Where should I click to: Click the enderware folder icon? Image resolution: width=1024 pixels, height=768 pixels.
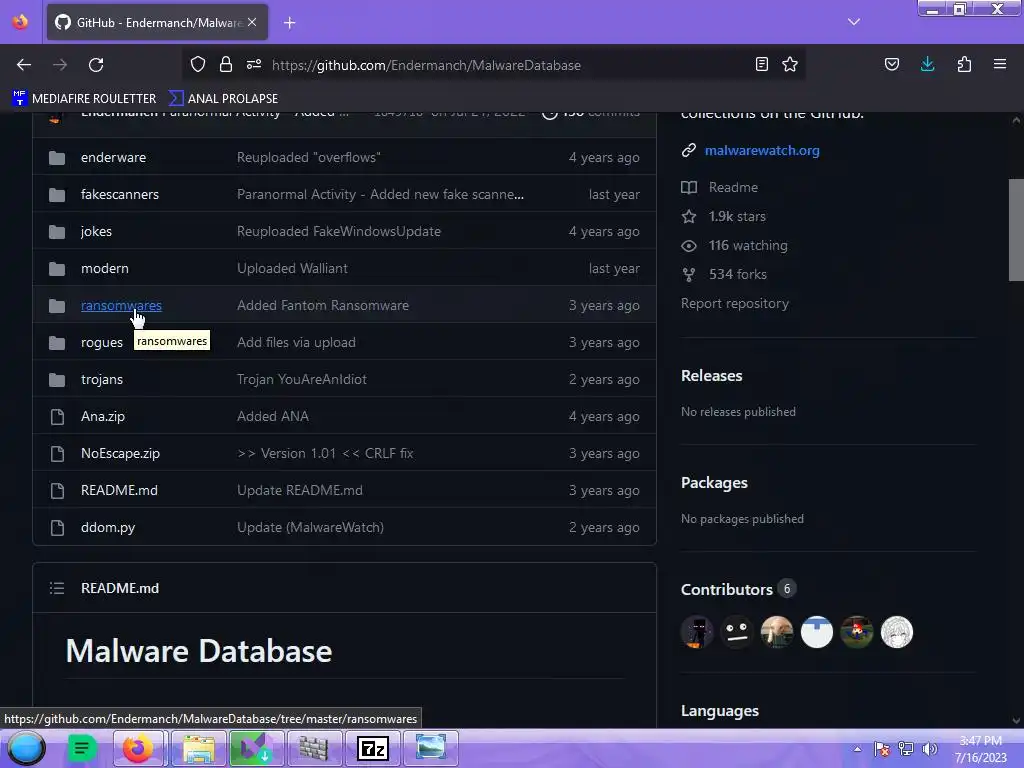coord(57,157)
